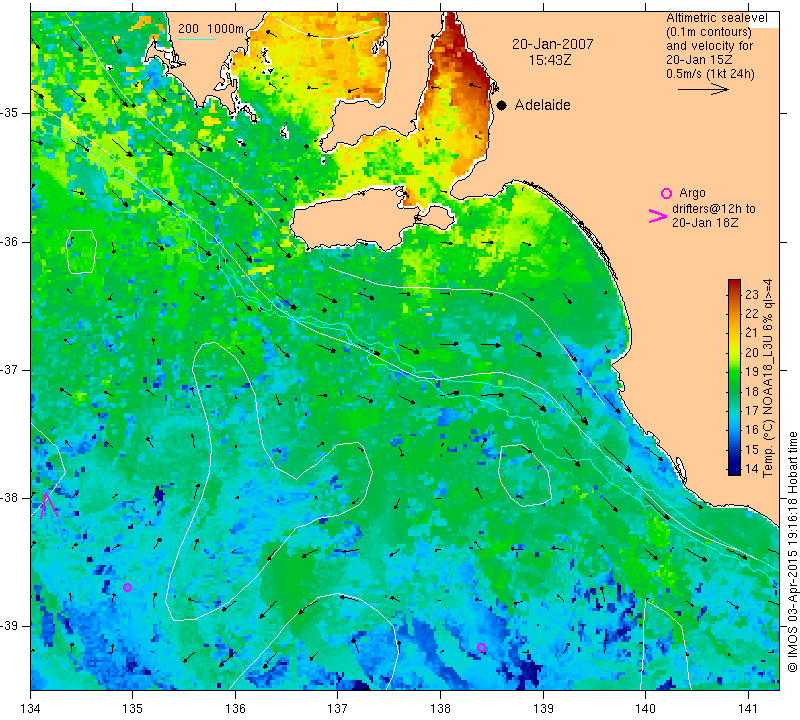
Task: Click the 14 label on temperature scale
Action: [x=752, y=468]
